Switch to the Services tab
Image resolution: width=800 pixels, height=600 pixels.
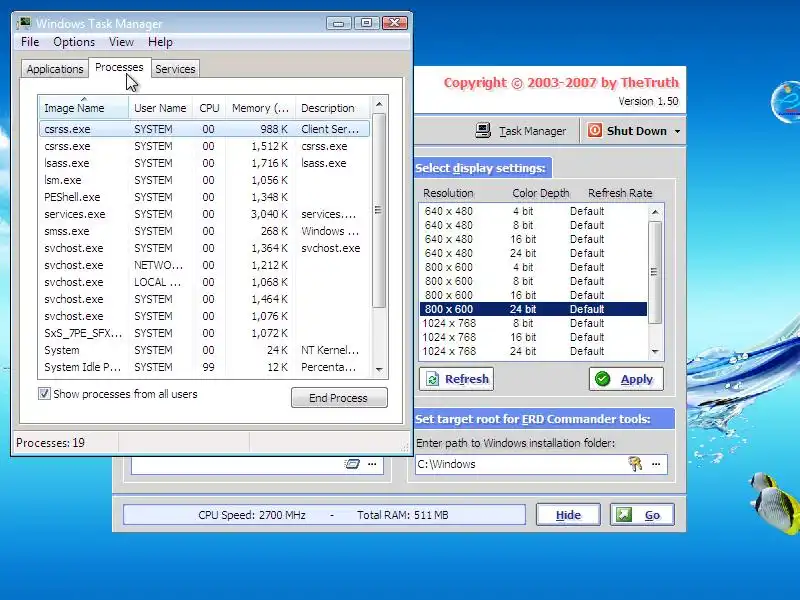point(175,69)
